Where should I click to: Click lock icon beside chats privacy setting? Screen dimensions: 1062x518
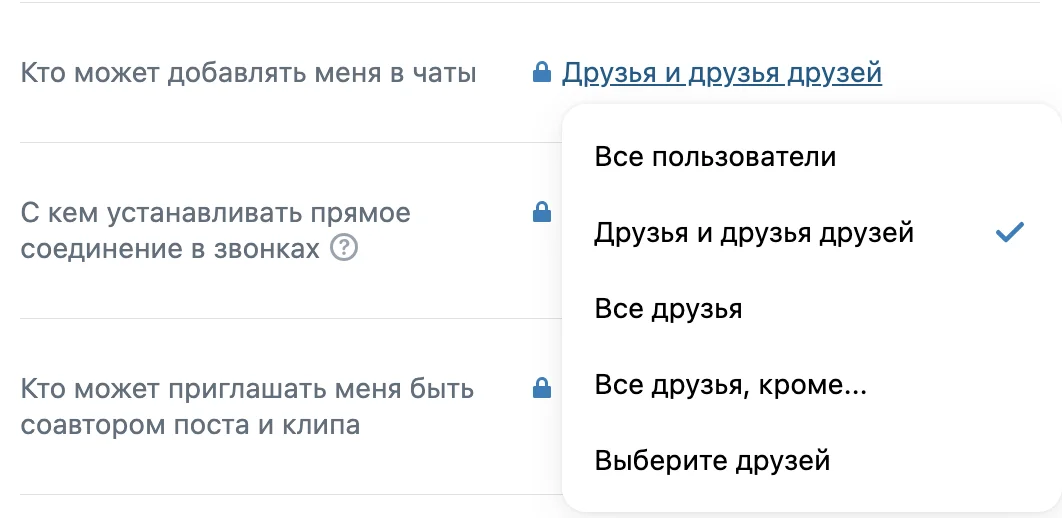coord(542,72)
